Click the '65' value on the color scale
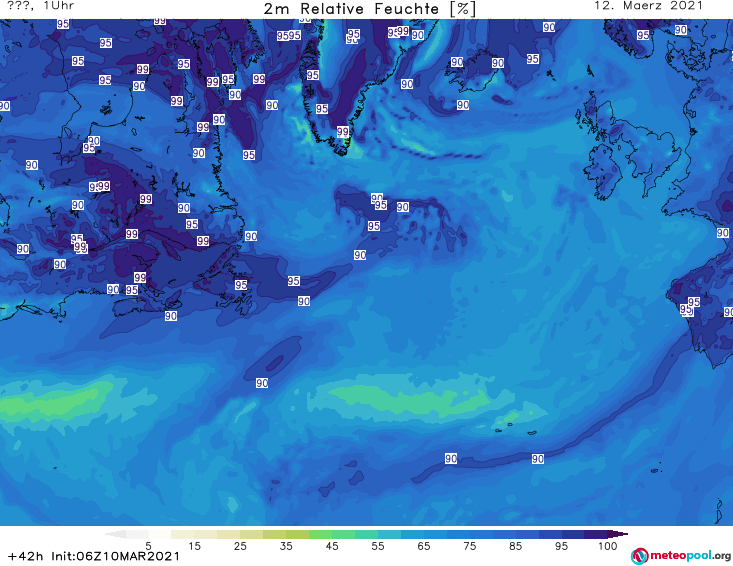The height and width of the screenshot is (566, 733). [x=424, y=546]
